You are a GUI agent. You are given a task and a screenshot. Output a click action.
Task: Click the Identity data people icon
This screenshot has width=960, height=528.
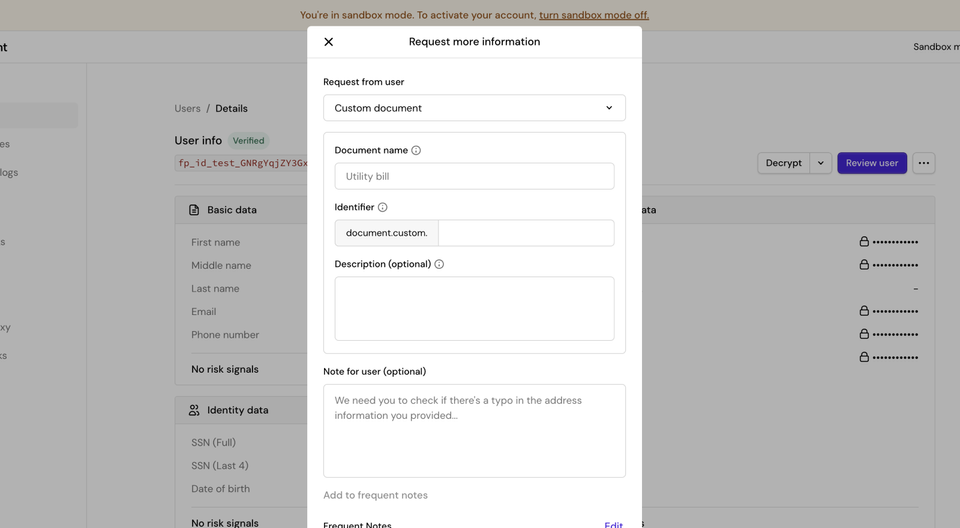(x=194, y=410)
